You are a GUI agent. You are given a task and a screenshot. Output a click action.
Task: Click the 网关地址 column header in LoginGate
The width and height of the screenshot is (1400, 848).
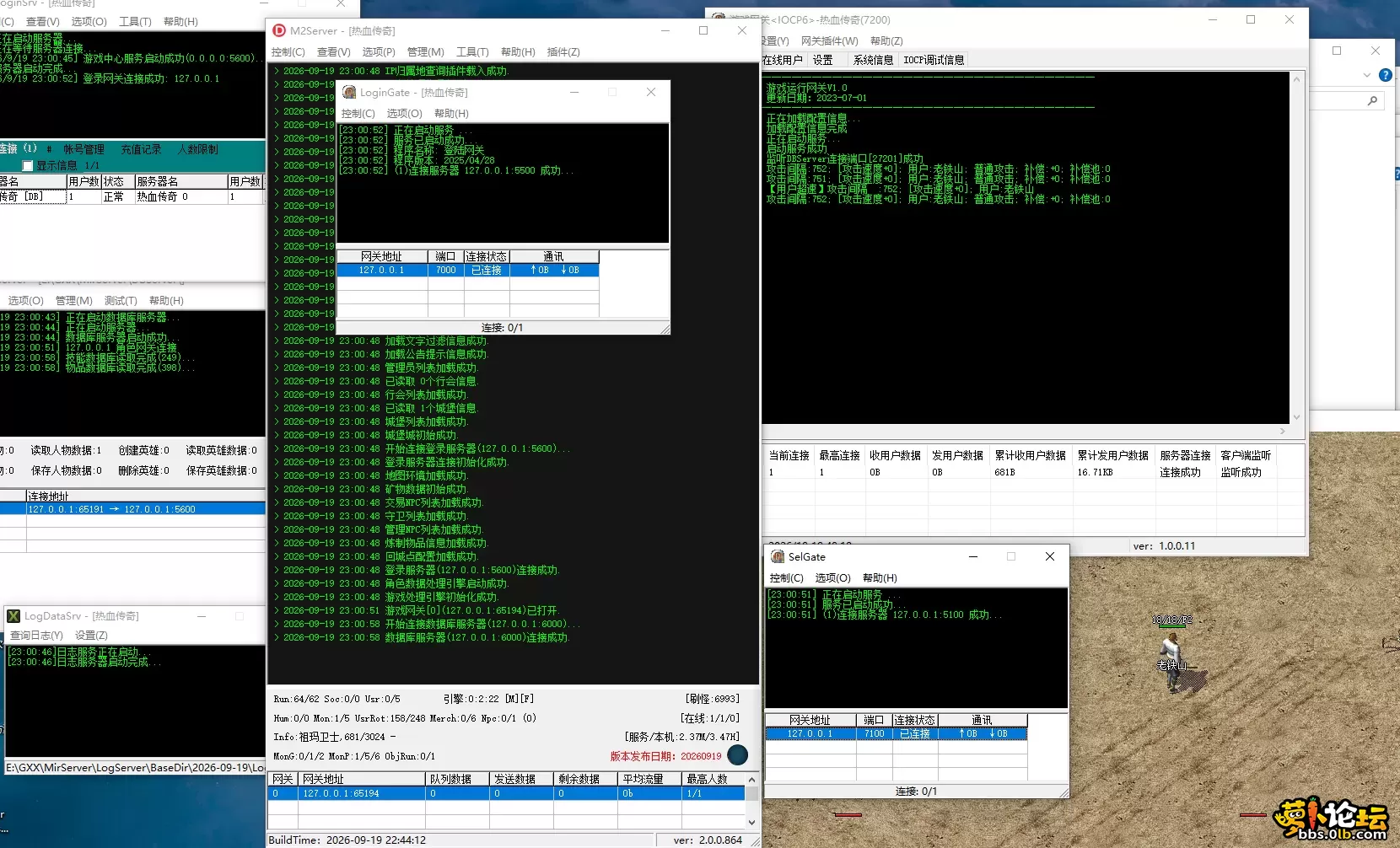click(x=381, y=256)
